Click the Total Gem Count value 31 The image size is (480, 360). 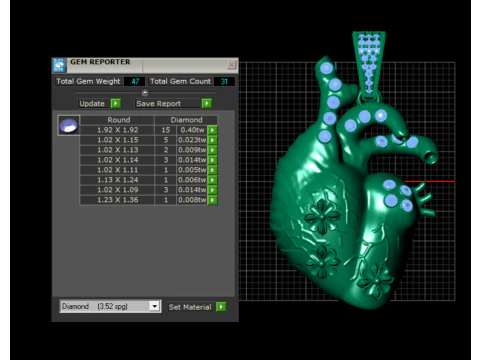point(224,81)
